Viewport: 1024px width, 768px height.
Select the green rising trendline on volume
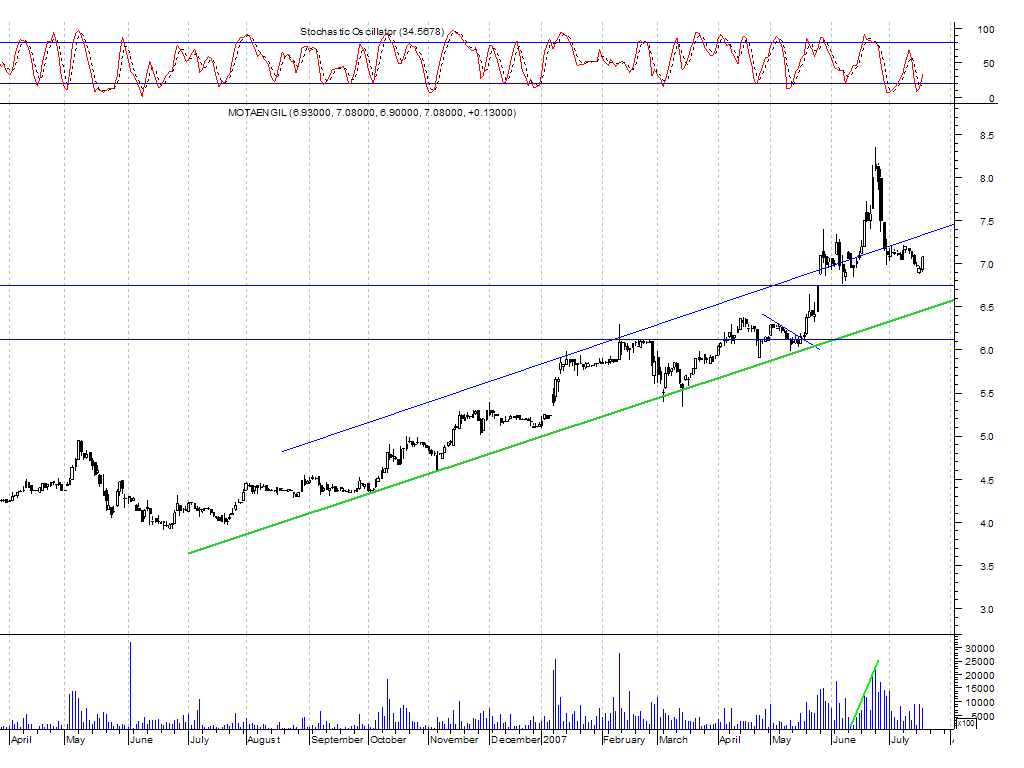[864, 695]
